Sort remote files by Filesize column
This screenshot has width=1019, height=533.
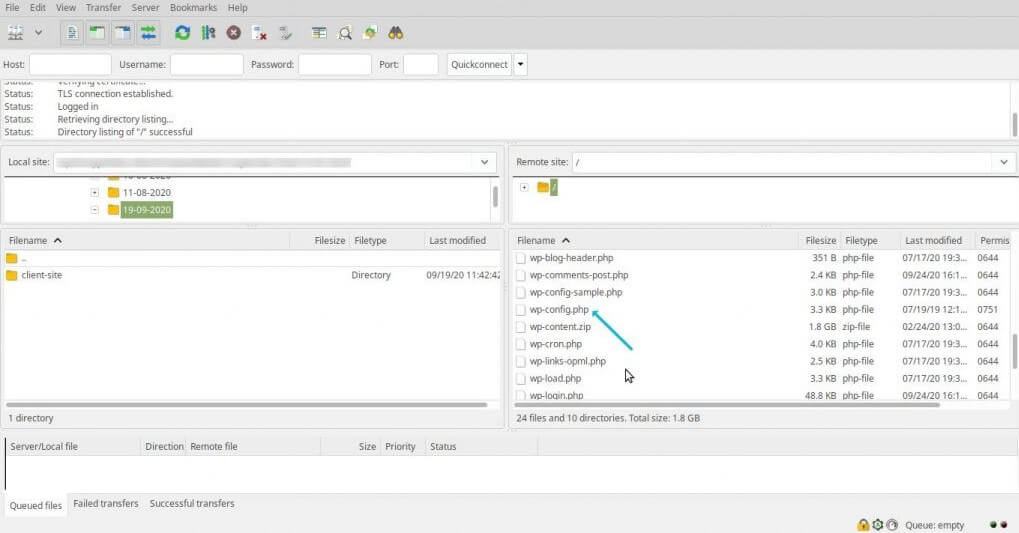[819, 240]
